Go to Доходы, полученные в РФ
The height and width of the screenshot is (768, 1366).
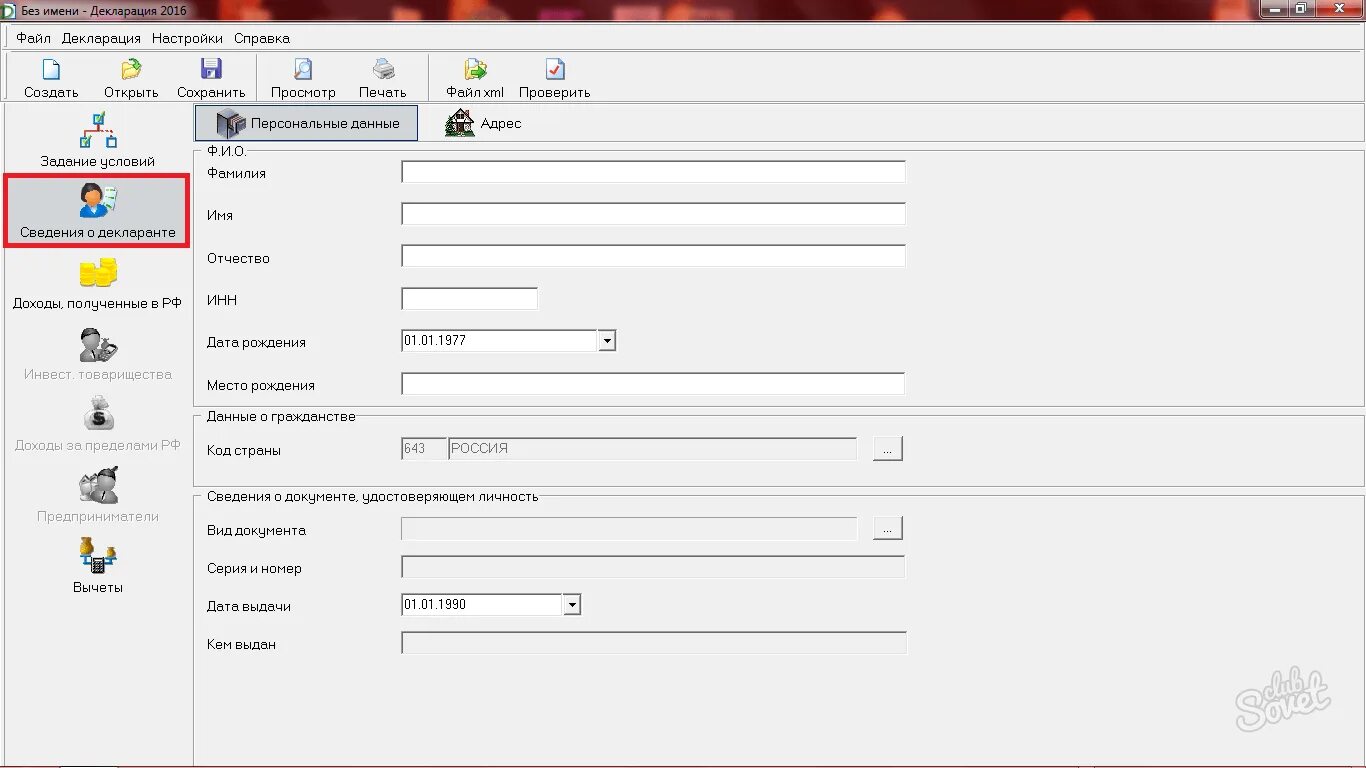pos(97,283)
